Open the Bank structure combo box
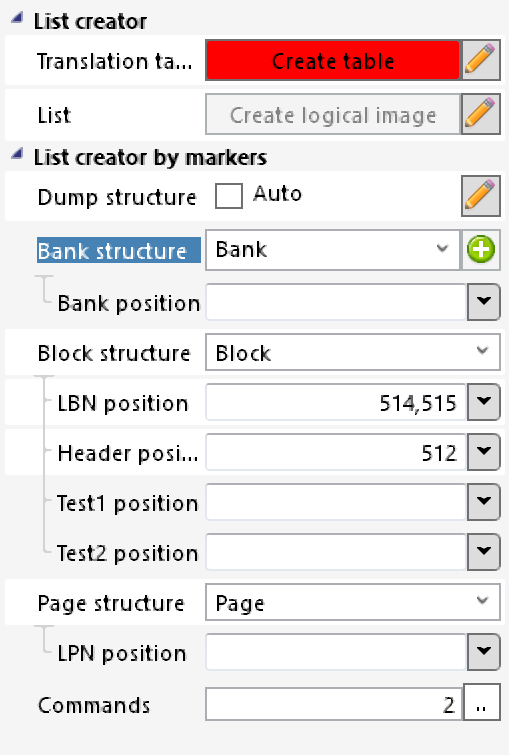The image size is (509, 755). pos(333,249)
